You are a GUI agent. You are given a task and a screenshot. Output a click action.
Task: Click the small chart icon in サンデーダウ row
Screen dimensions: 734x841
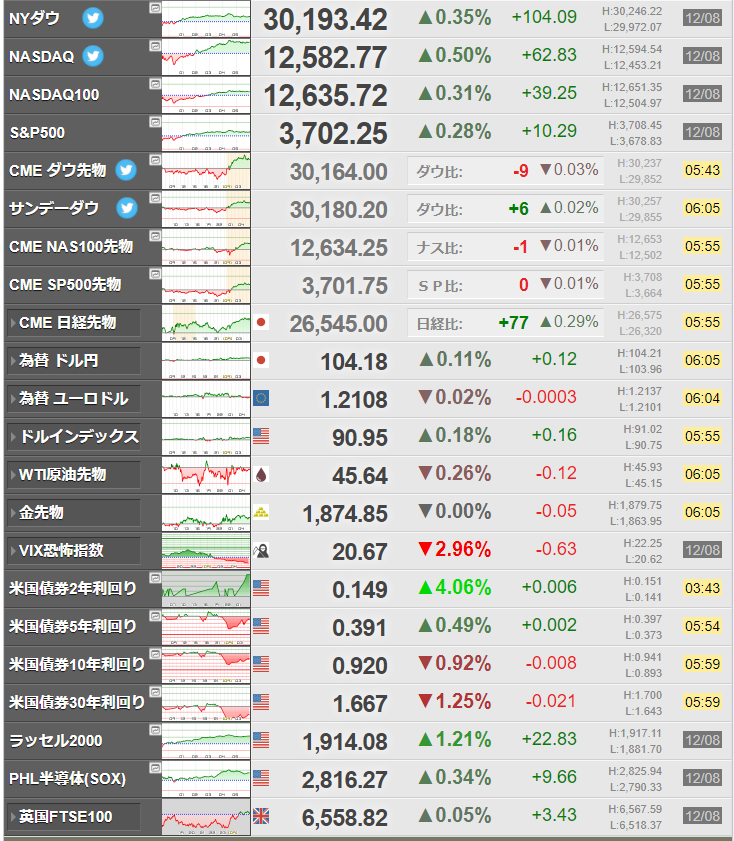[x=155, y=198]
